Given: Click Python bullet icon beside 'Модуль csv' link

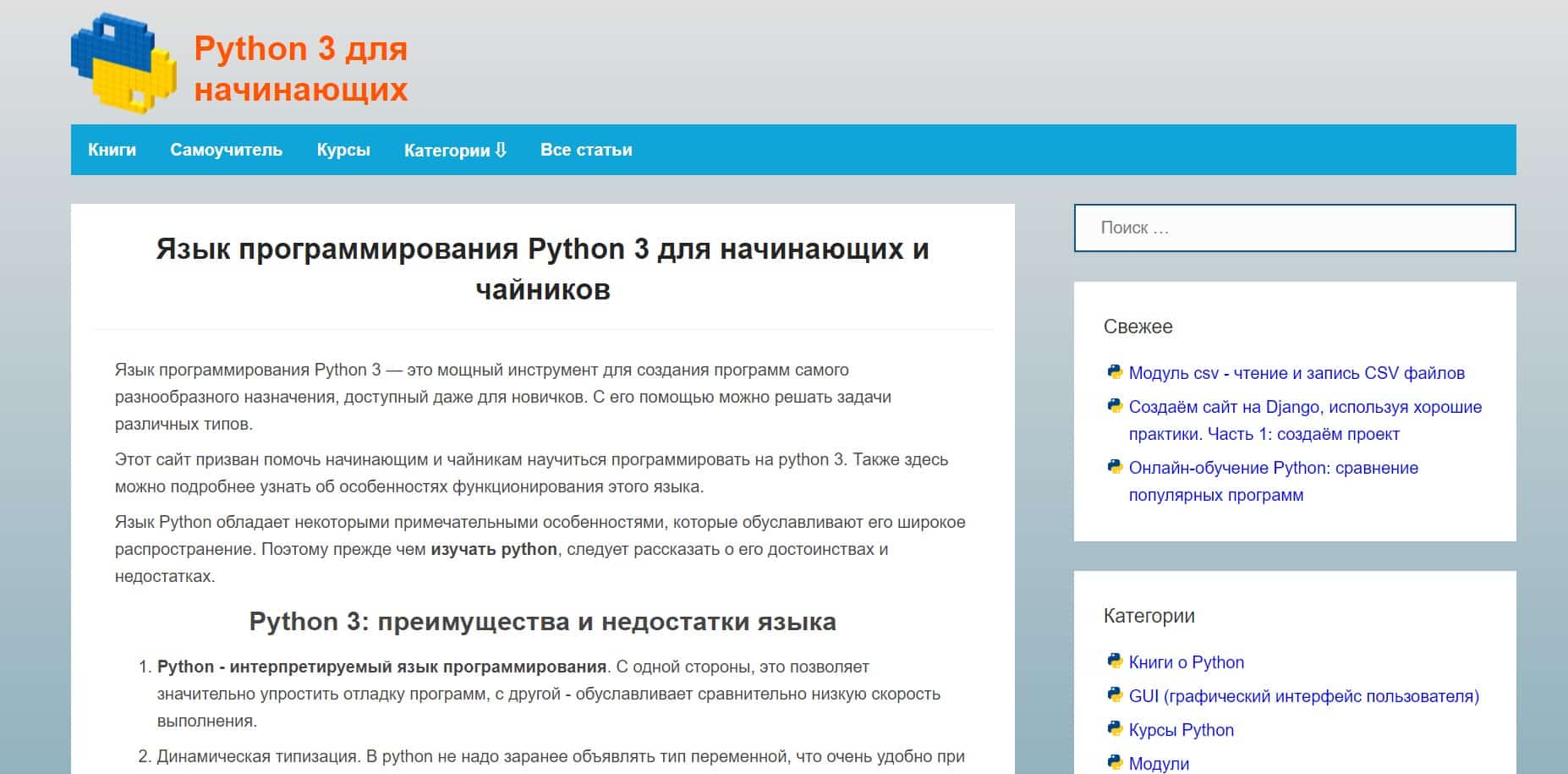Looking at the screenshot, I should click(x=1115, y=372).
